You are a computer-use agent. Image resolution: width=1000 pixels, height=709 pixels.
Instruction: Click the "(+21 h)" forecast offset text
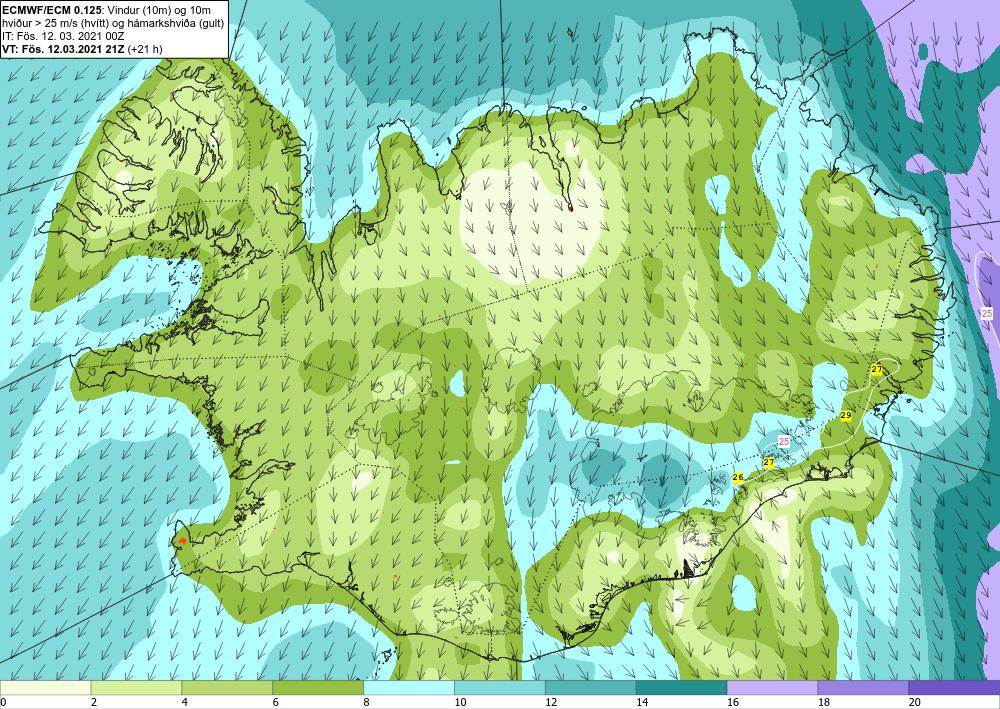coord(145,48)
